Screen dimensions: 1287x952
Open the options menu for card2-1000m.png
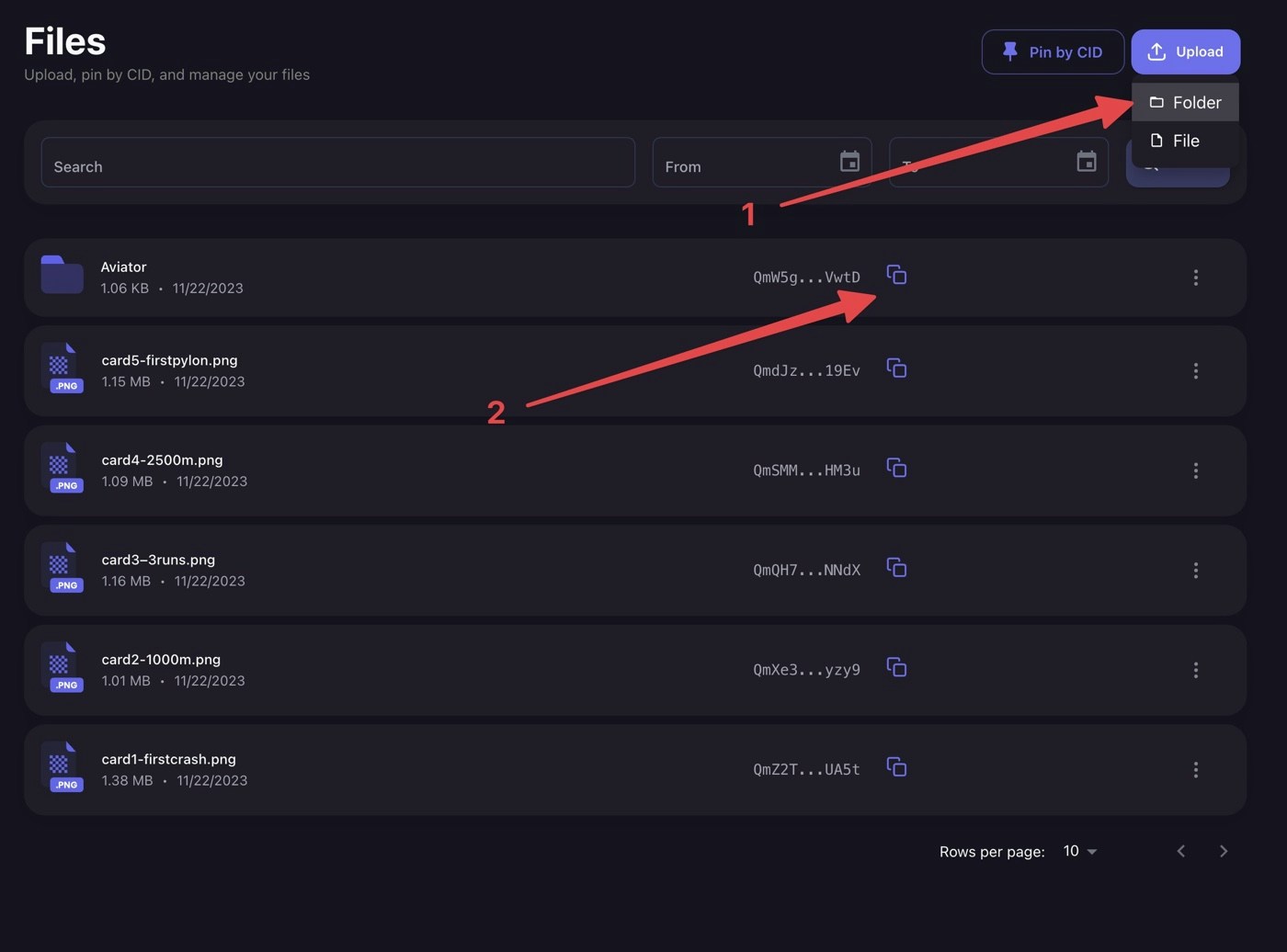(x=1196, y=669)
